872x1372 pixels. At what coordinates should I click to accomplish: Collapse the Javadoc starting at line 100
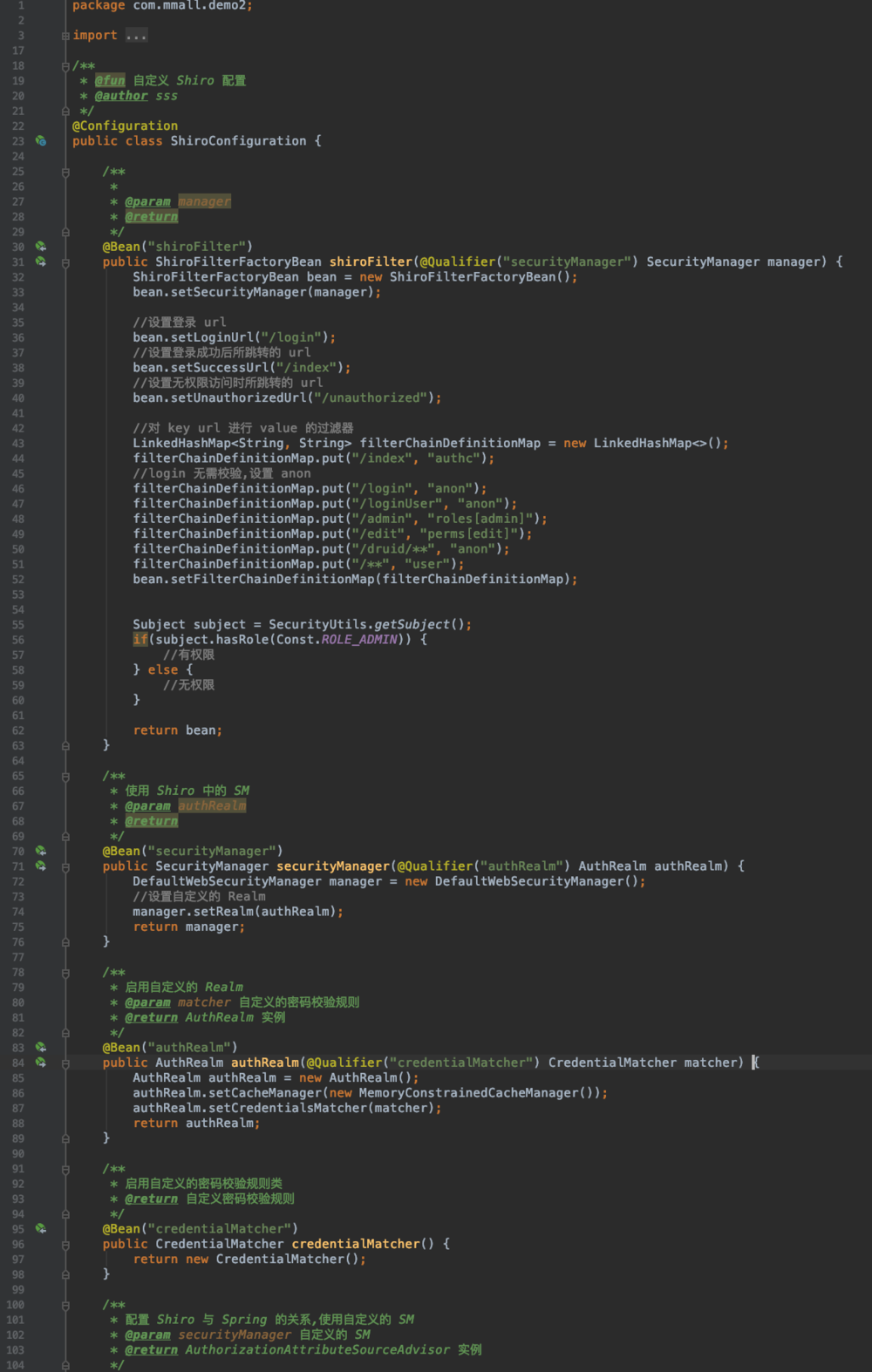[x=65, y=1305]
